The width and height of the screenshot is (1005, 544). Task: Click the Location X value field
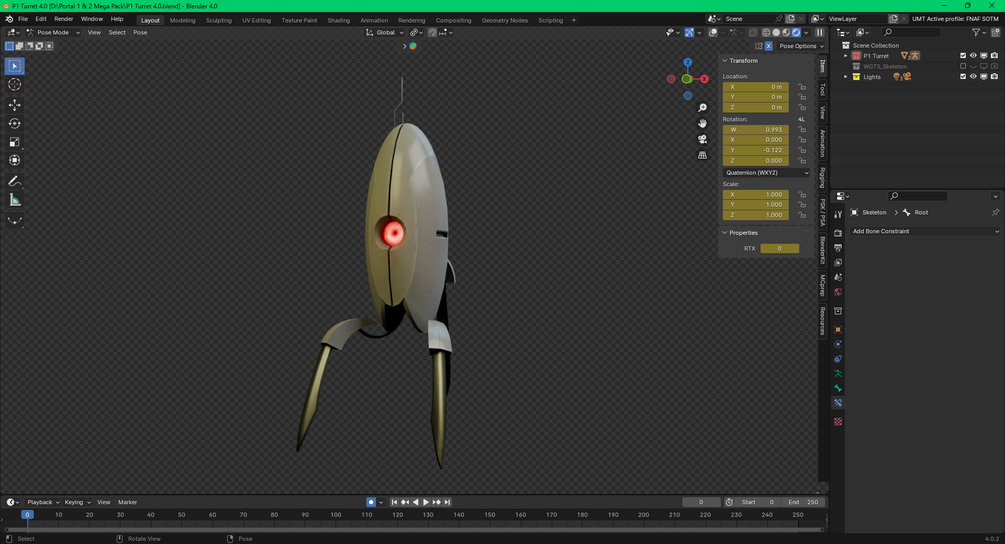756,87
